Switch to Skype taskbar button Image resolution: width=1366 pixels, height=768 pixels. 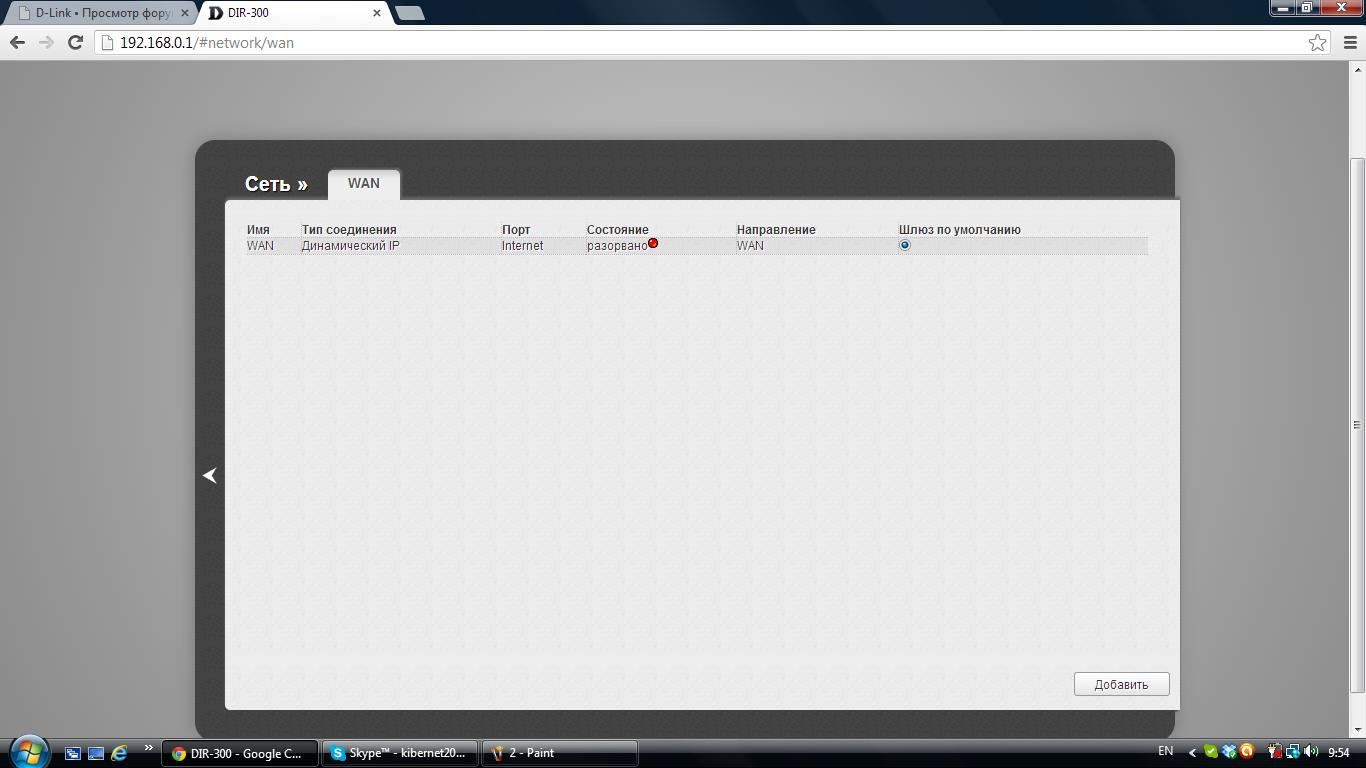click(x=400, y=753)
